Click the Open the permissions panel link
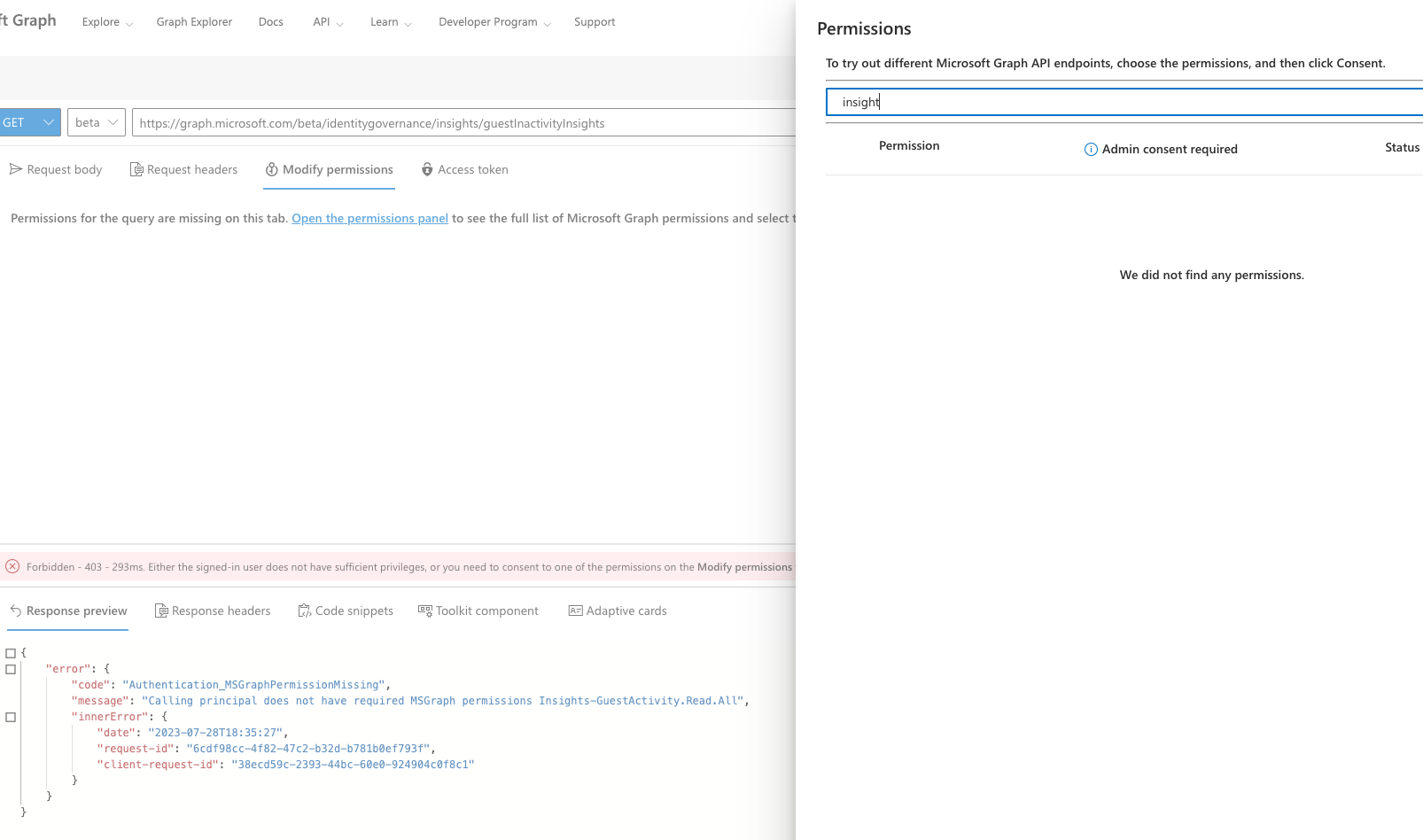Image resolution: width=1423 pixels, height=840 pixels. [369, 218]
